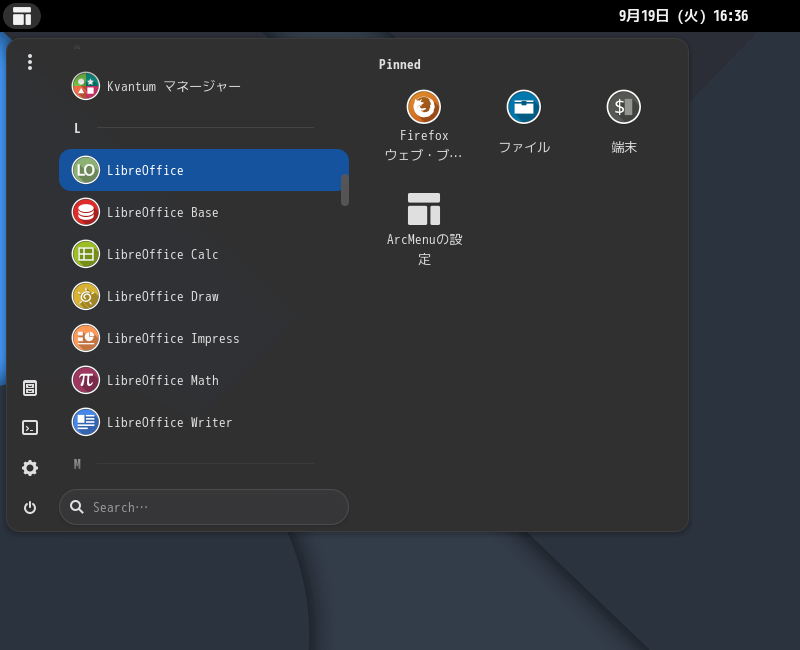Select the "LibreOffice Base" text label
This screenshot has width=800, height=650.
click(163, 212)
